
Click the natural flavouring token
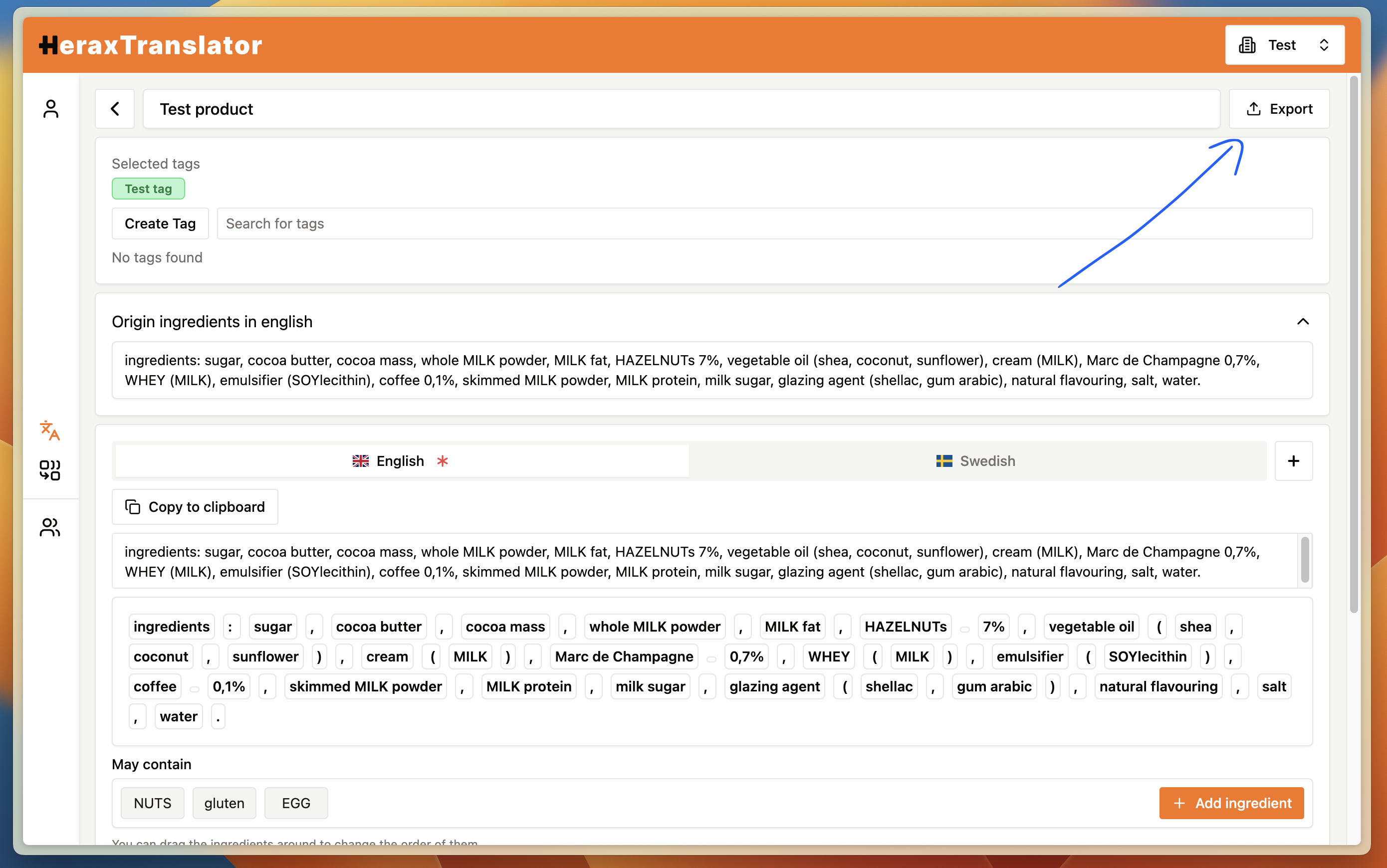tap(1158, 686)
